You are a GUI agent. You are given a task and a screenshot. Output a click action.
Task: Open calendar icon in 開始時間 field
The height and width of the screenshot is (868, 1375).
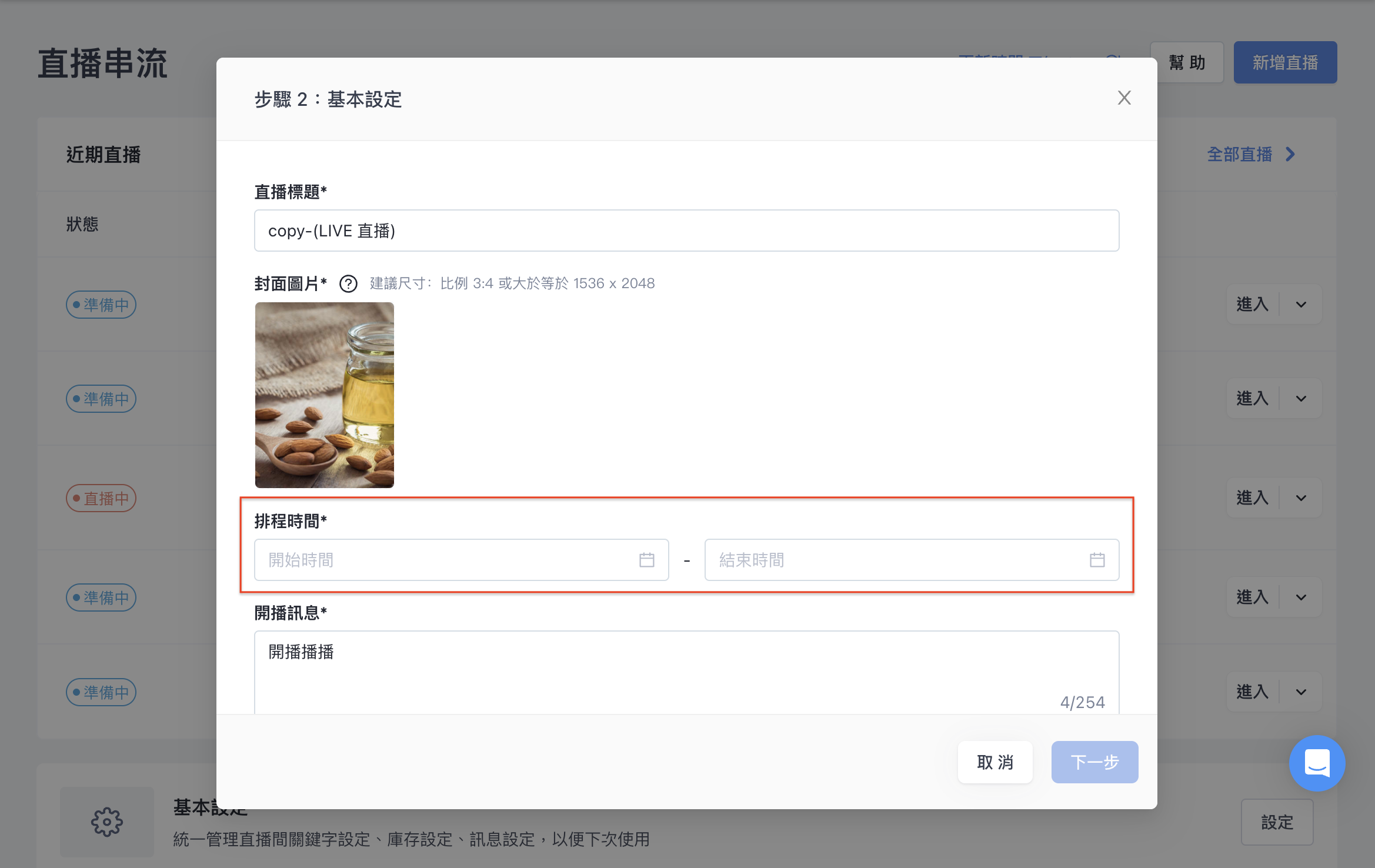point(646,560)
